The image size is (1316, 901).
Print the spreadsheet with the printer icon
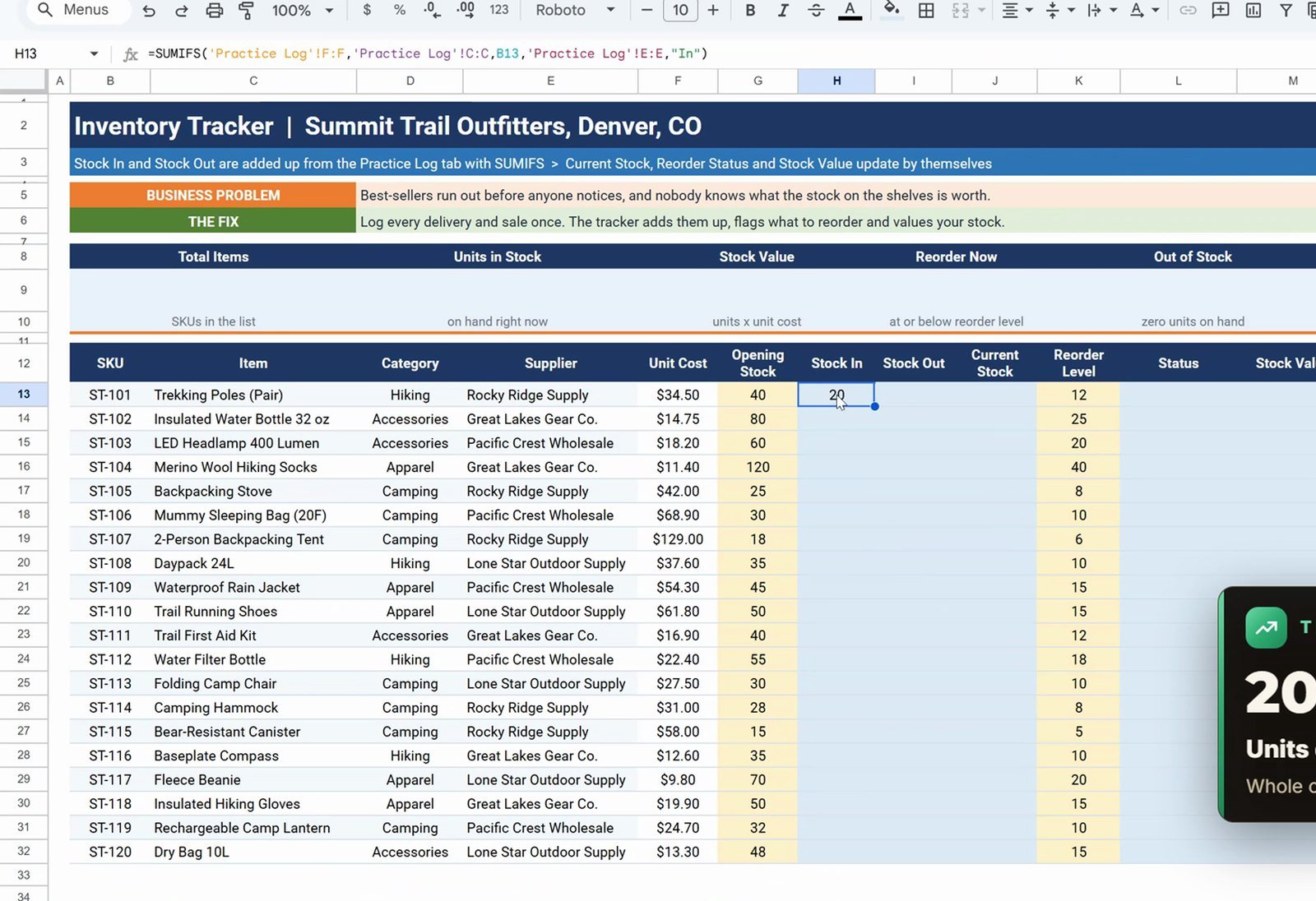click(214, 10)
